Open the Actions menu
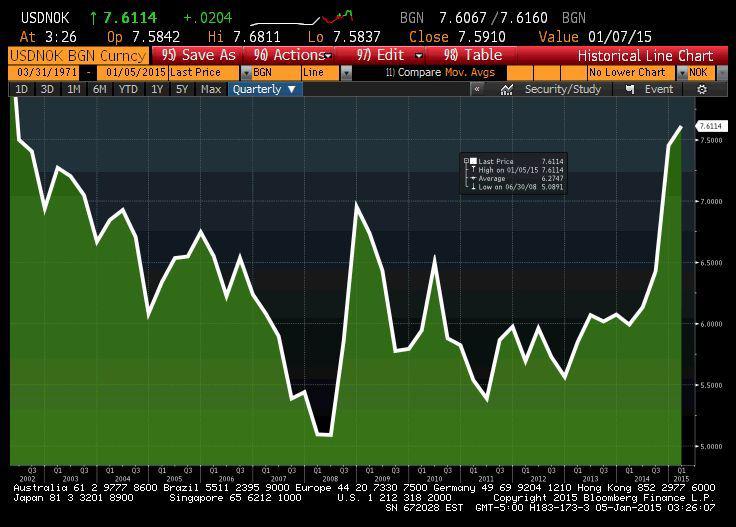Image resolution: width=736 pixels, height=527 pixels. click(x=291, y=56)
